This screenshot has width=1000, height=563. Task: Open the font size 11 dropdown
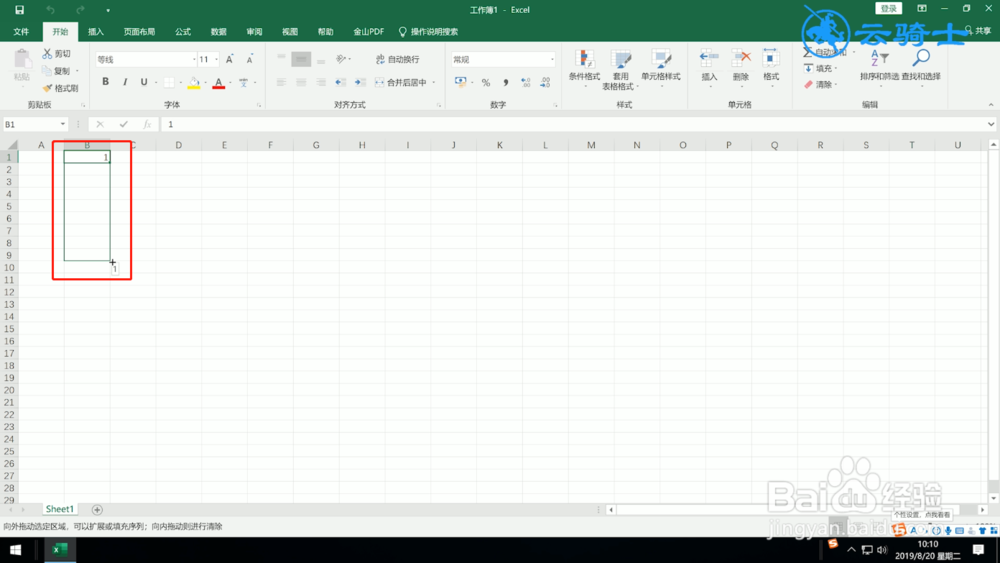(x=216, y=59)
